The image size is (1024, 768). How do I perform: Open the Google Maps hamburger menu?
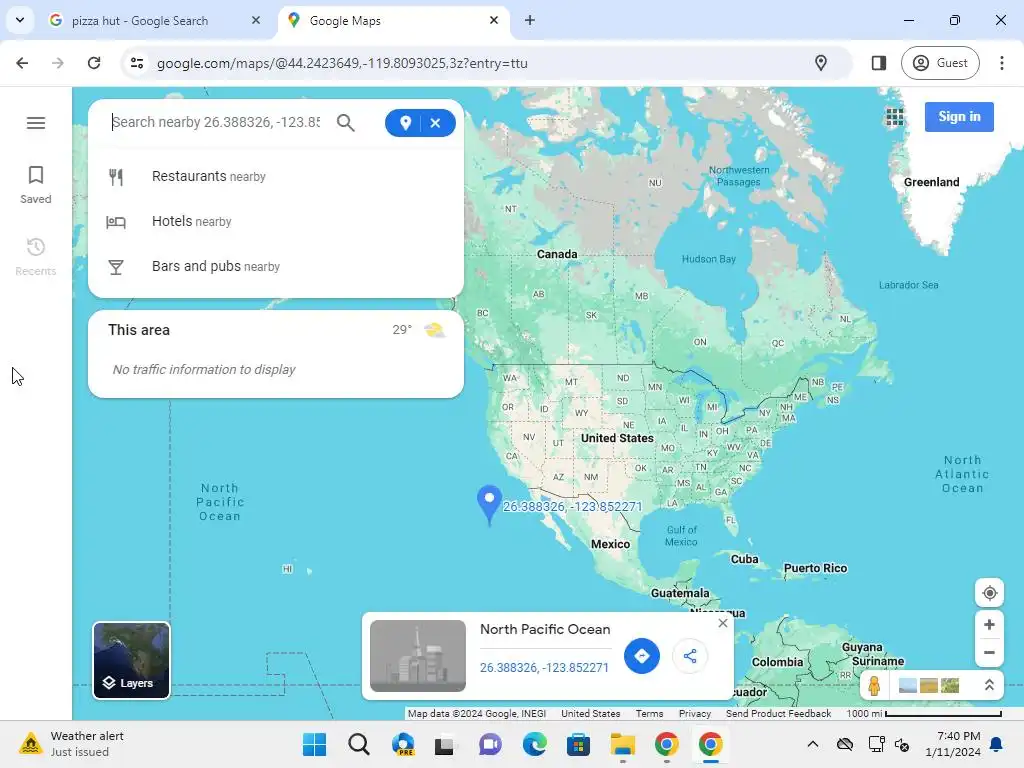36,123
